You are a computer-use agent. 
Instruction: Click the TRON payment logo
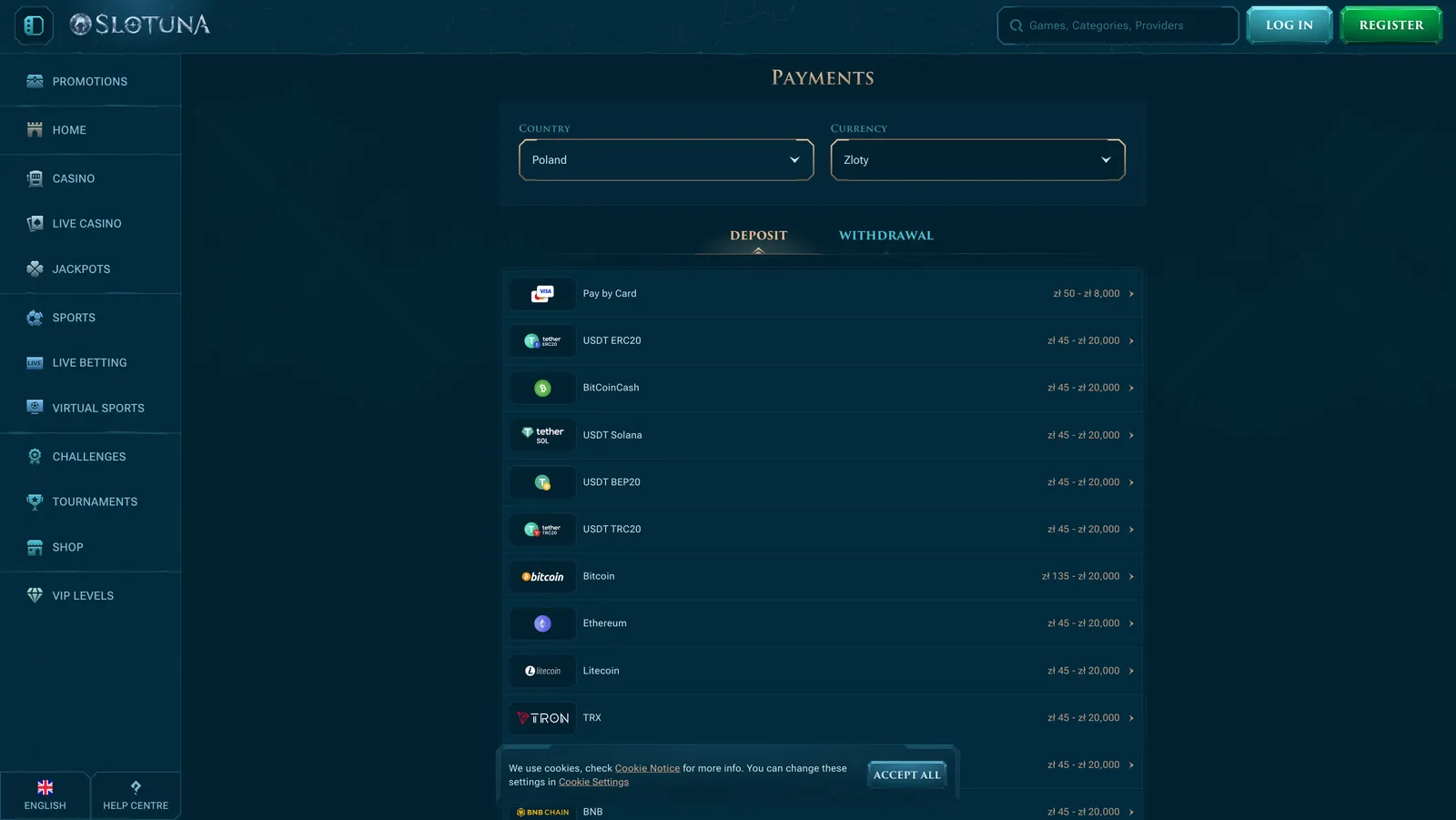point(542,718)
